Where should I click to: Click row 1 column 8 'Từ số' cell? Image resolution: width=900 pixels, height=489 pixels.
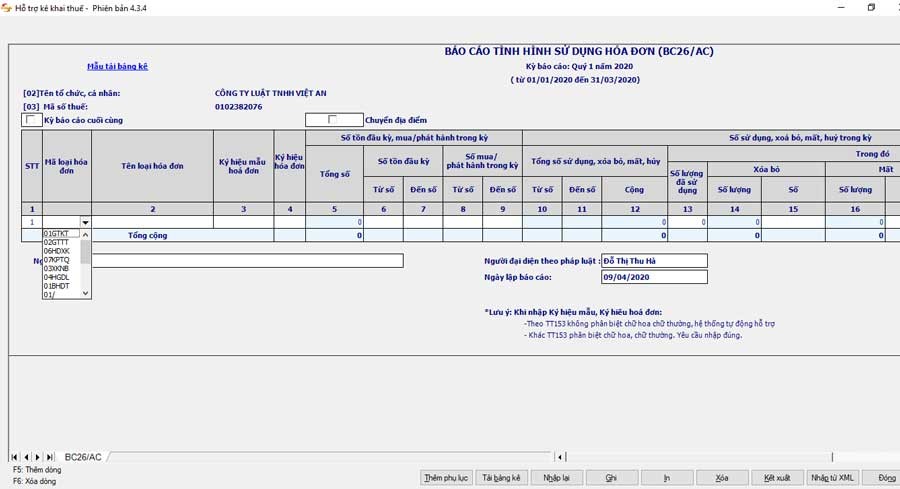pyautogui.click(x=463, y=222)
